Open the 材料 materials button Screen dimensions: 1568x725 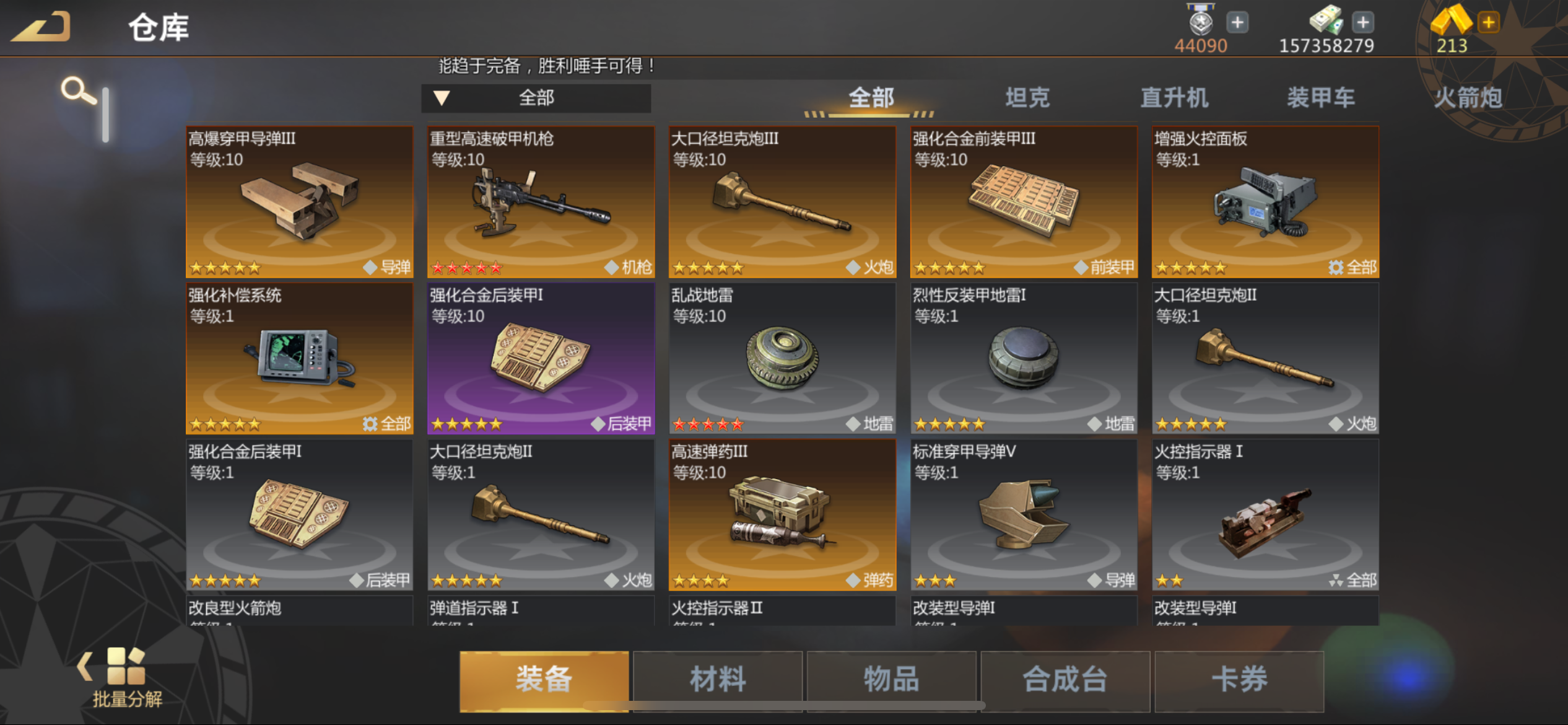pos(718,679)
